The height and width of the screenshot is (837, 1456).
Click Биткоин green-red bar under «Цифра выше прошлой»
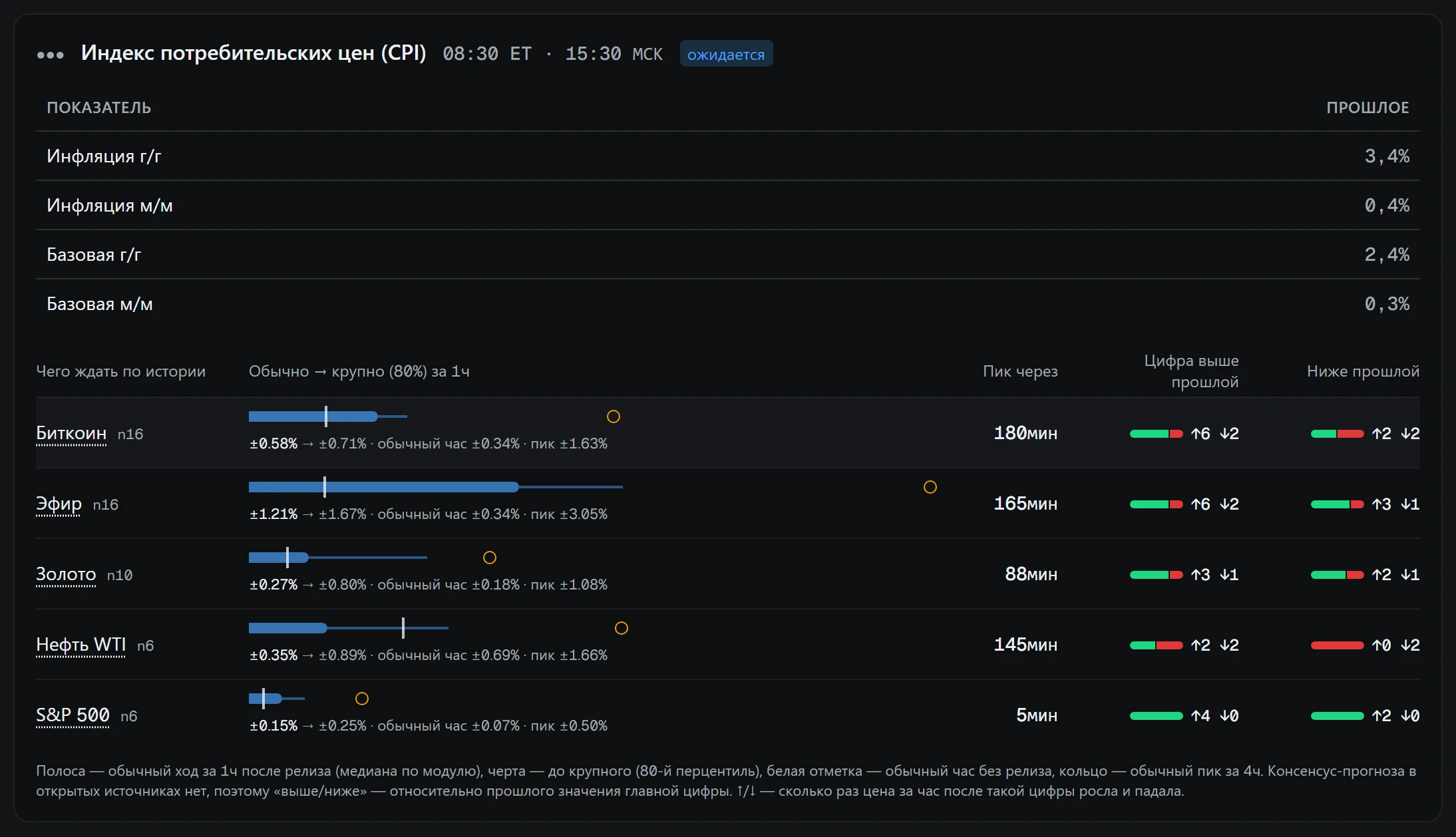point(1157,434)
